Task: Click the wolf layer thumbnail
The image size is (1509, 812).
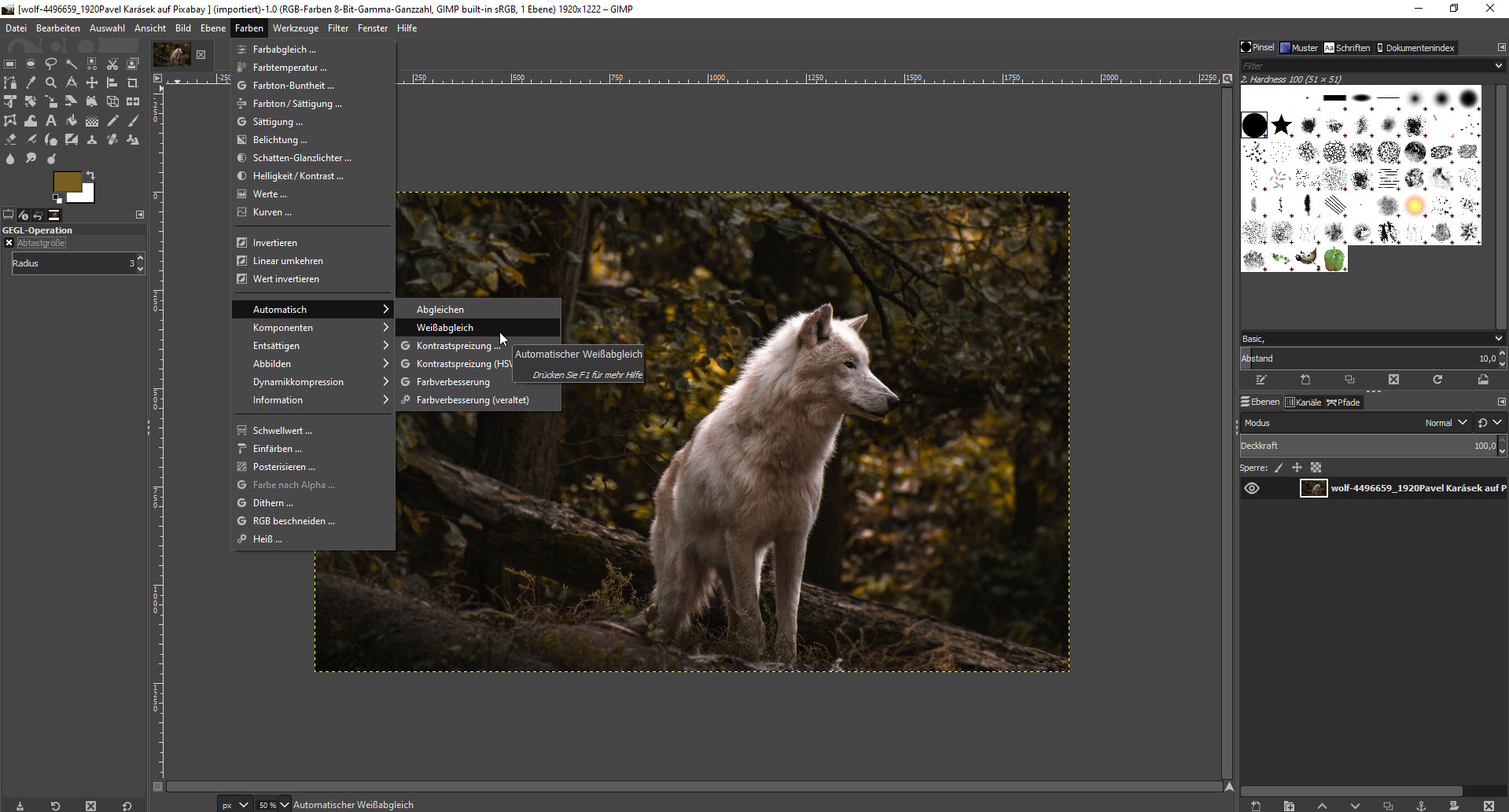Action: click(x=1313, y=488)
